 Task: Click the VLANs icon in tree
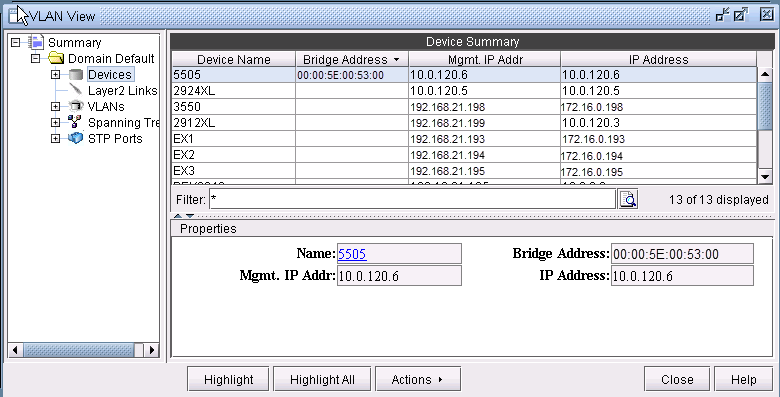click(x=76, y=106)
